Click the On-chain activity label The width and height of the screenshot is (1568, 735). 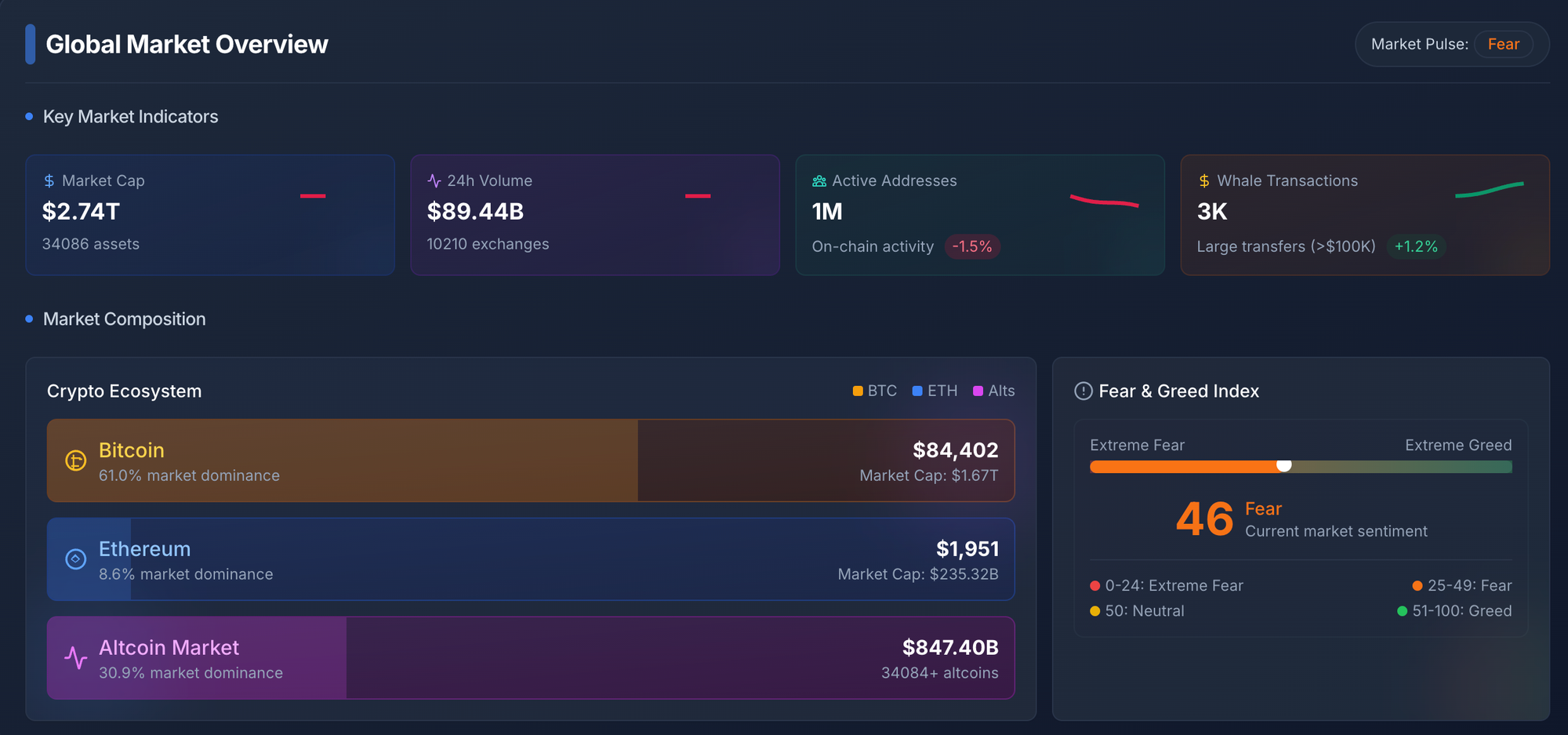click(873, 246)
